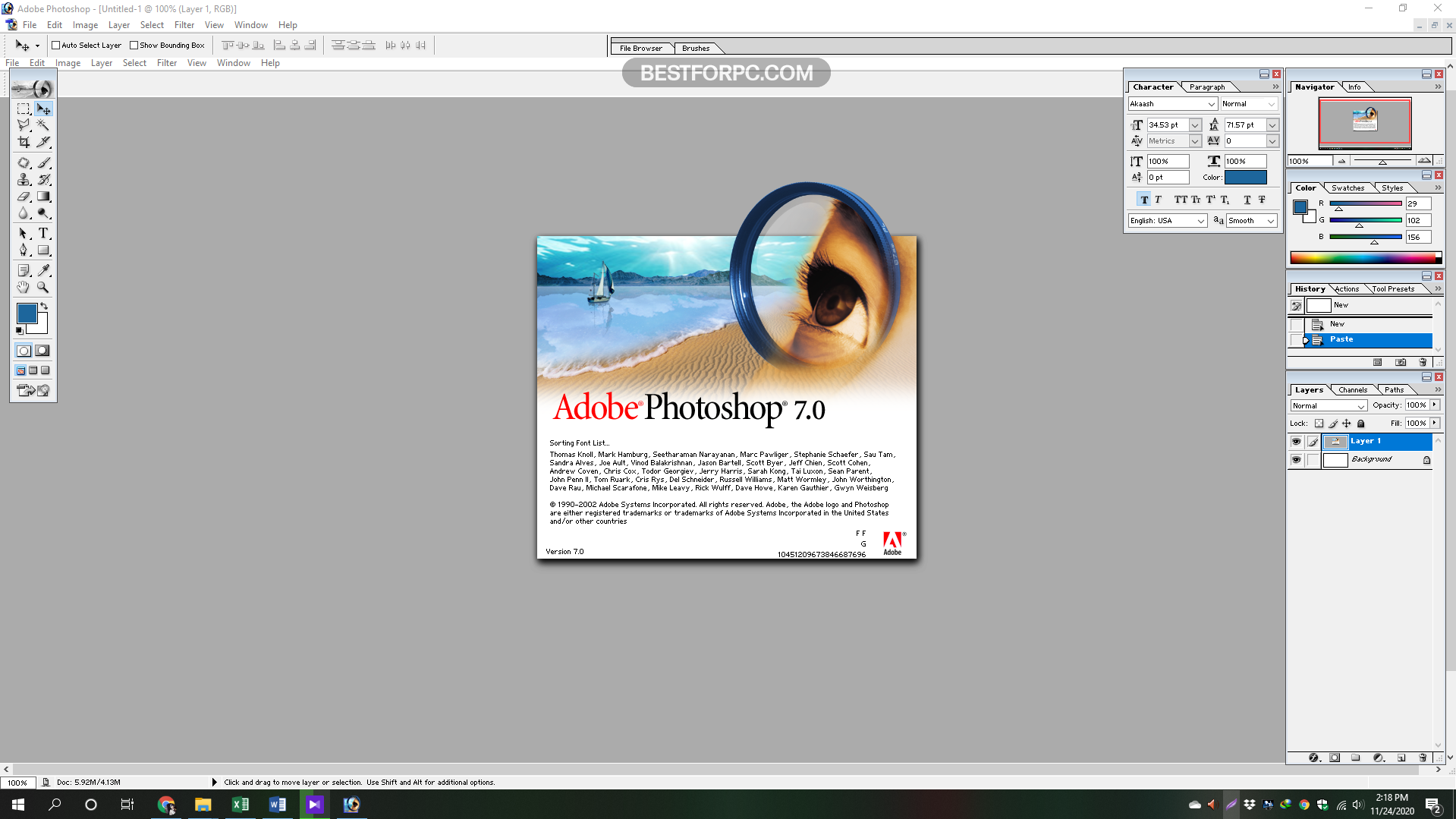Hide Layer 1 visibility eye
This screenshot has height=819, width=1456.
tap(1296, 441)
